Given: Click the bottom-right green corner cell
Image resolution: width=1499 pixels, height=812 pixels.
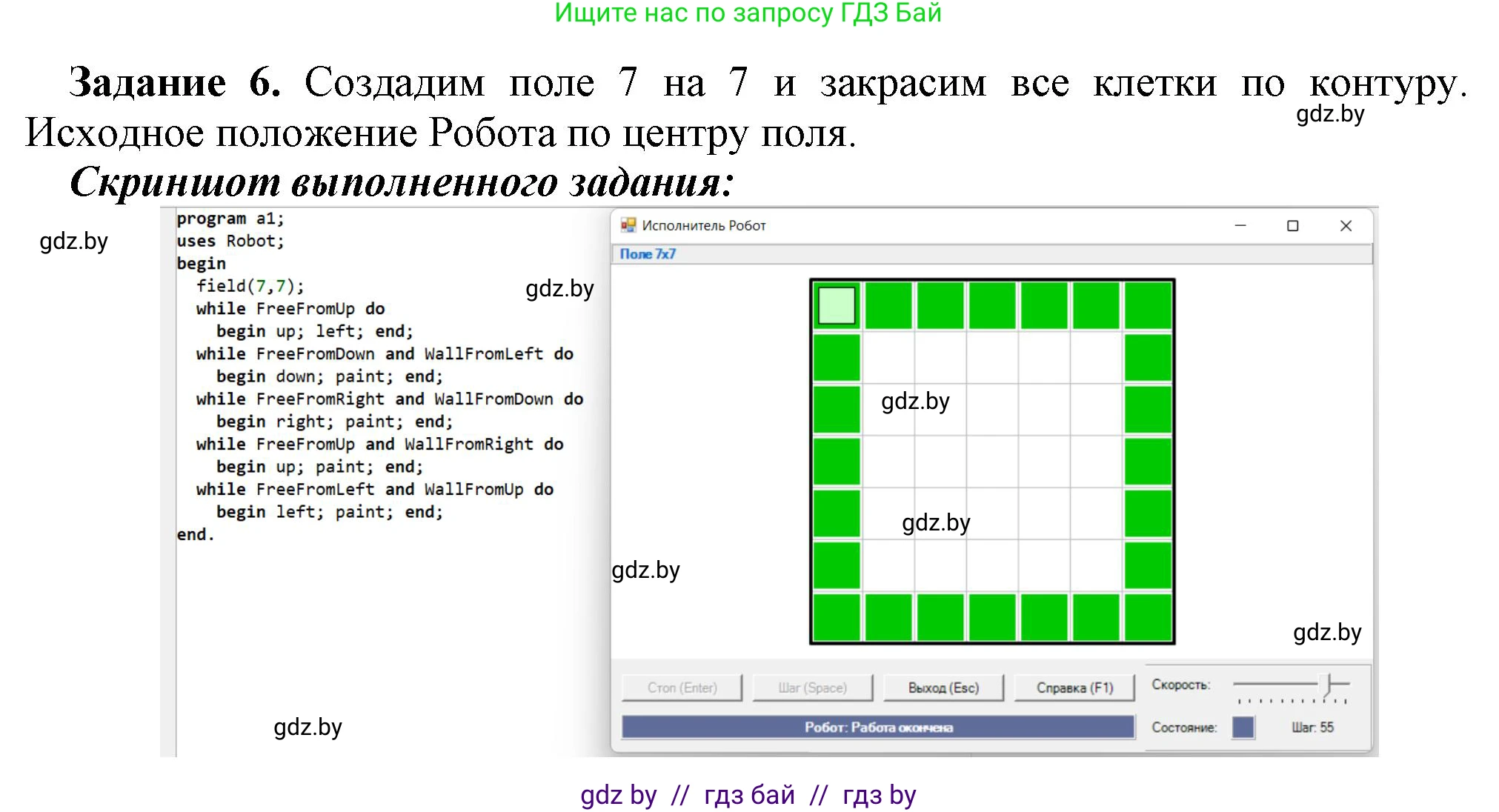Looking at the screenshot, I should [1148, 617].
